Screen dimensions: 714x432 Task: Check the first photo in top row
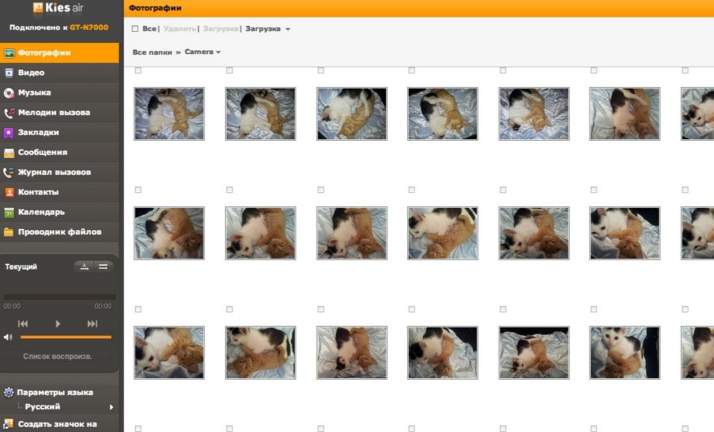138,71
